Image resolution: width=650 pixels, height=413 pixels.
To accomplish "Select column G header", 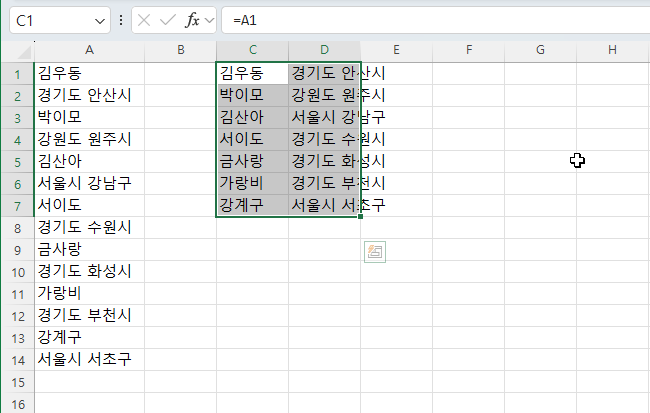I will pos(540,50).
